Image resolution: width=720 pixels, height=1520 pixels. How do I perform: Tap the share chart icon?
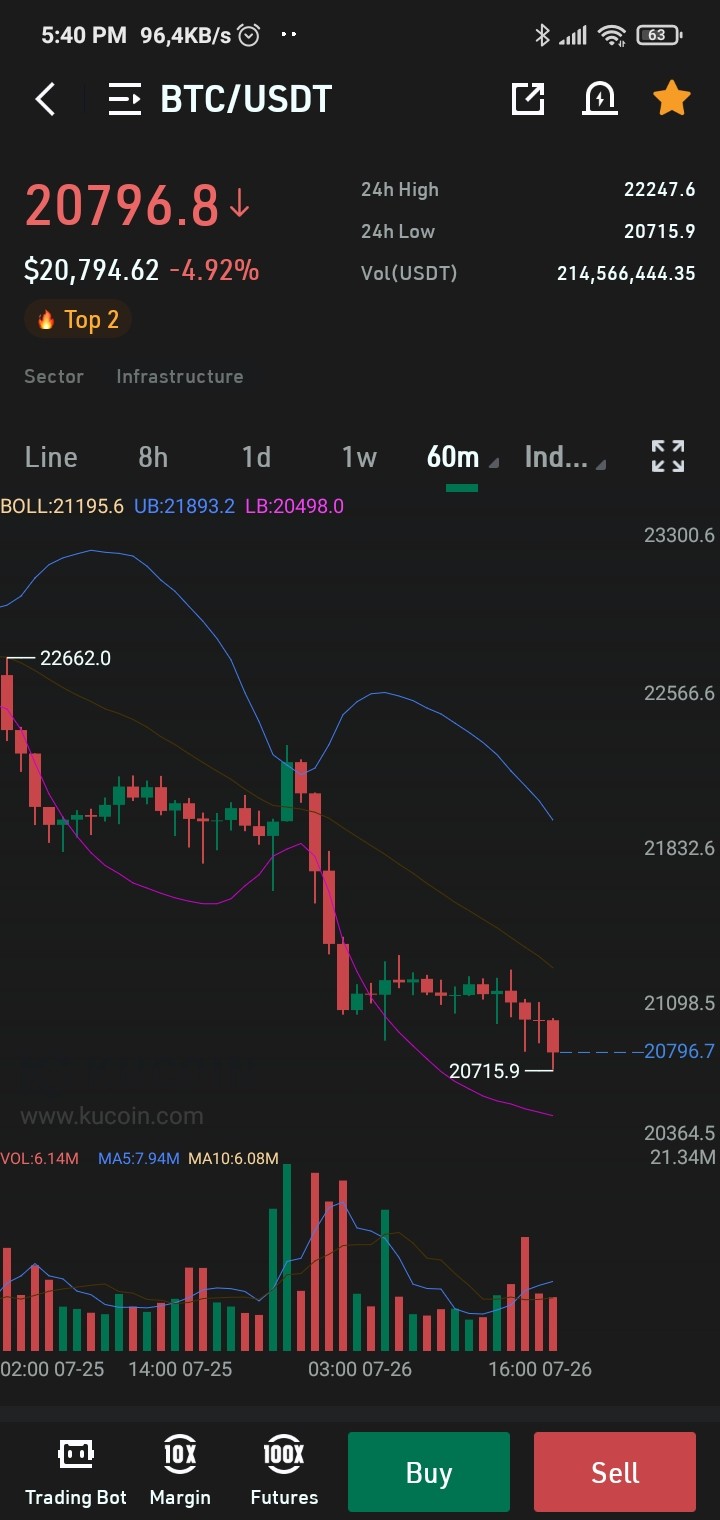[528, 98]
